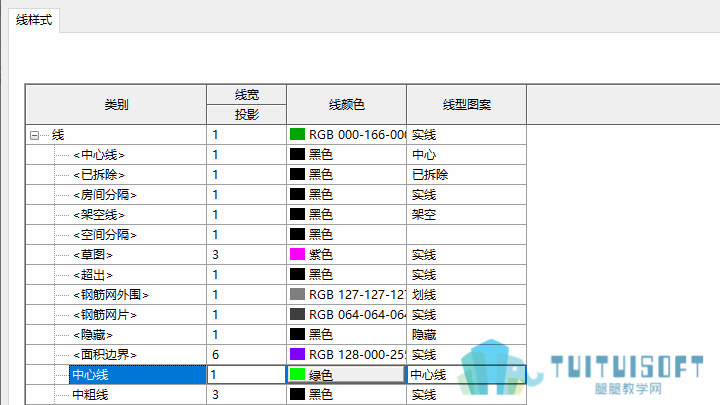Select the <隐藏> tree row
This screenshot has width=720, height=405.
point(93,335)
